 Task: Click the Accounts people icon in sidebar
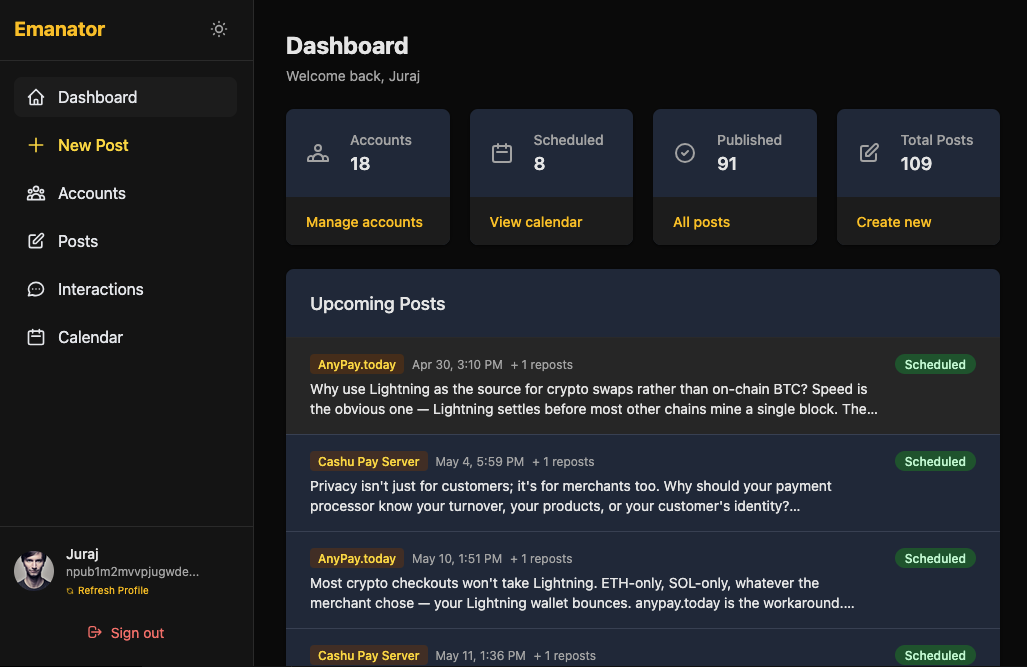point(36,193)
